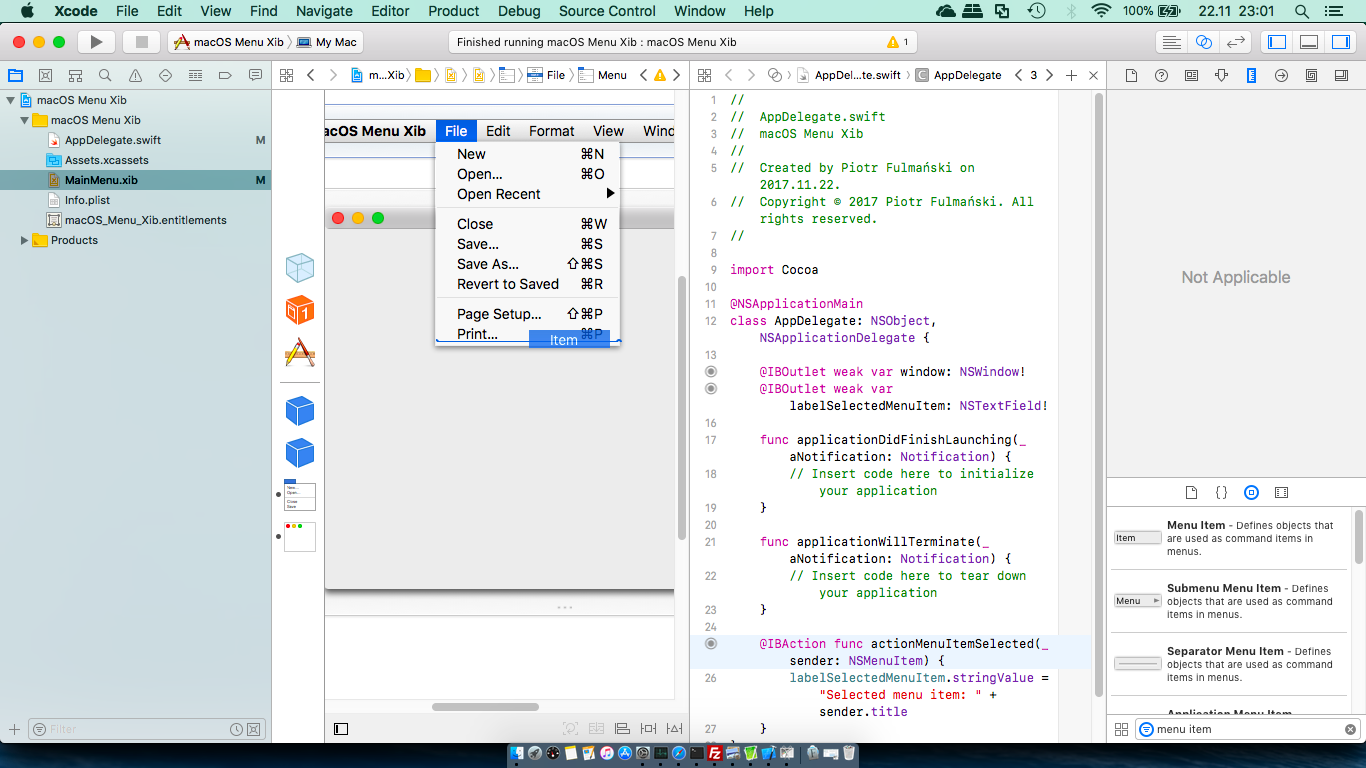Show the Project navigator folder icon
The width and height of the screenshot is (1366, 768).
tap(15, 75)
